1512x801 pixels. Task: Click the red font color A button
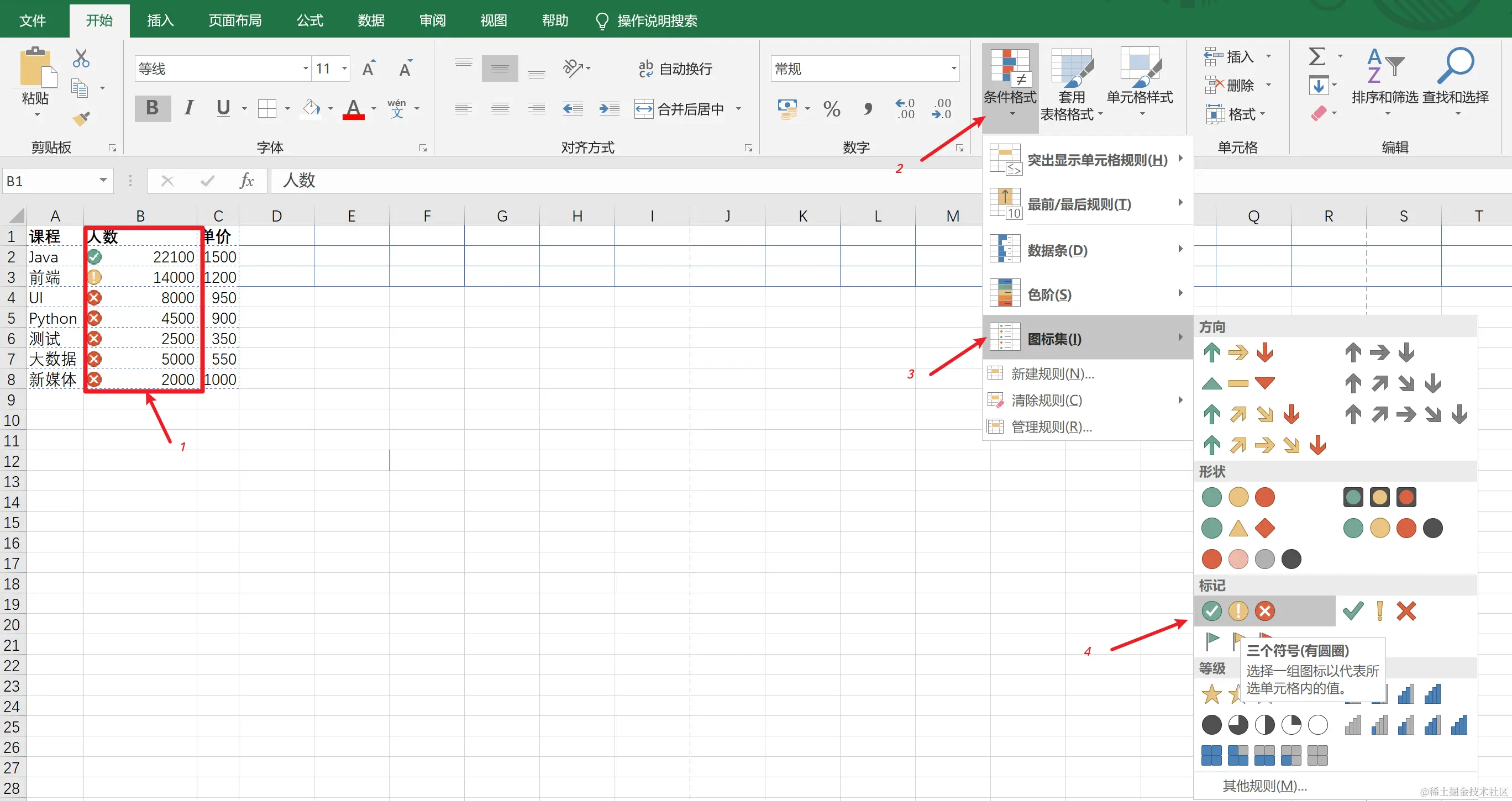(353, 109)
